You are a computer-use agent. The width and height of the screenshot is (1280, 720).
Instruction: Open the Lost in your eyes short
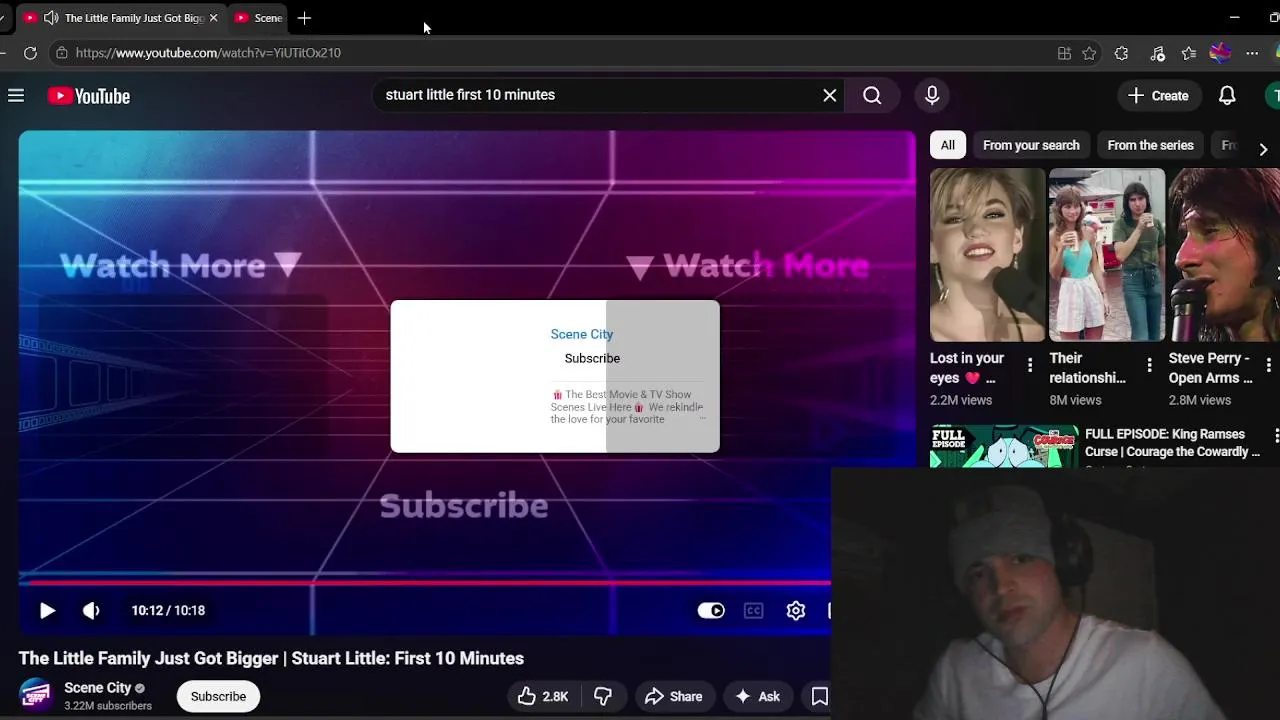987,255
